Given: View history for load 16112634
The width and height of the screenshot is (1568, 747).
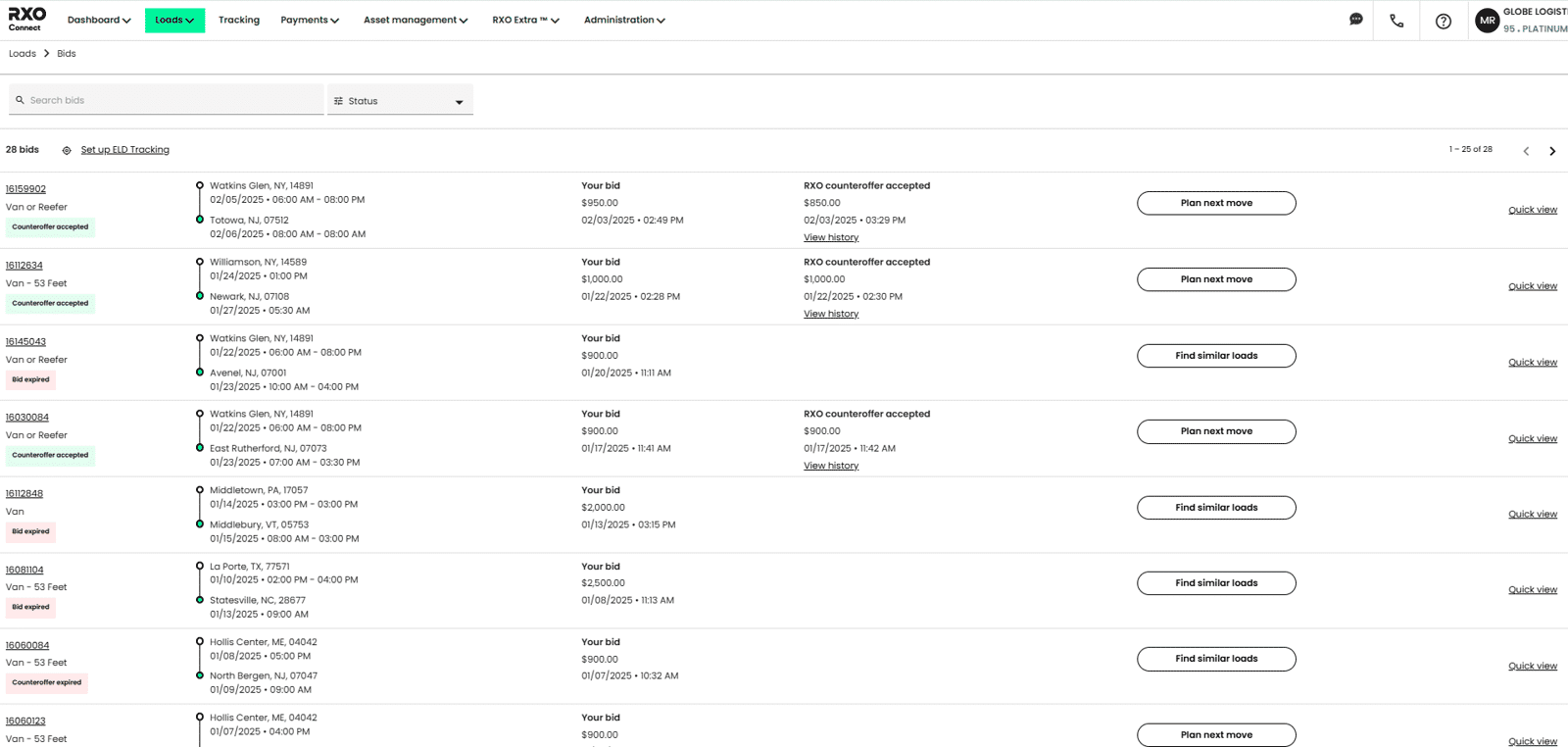Looking at the screenshot, I should point(830,314).
